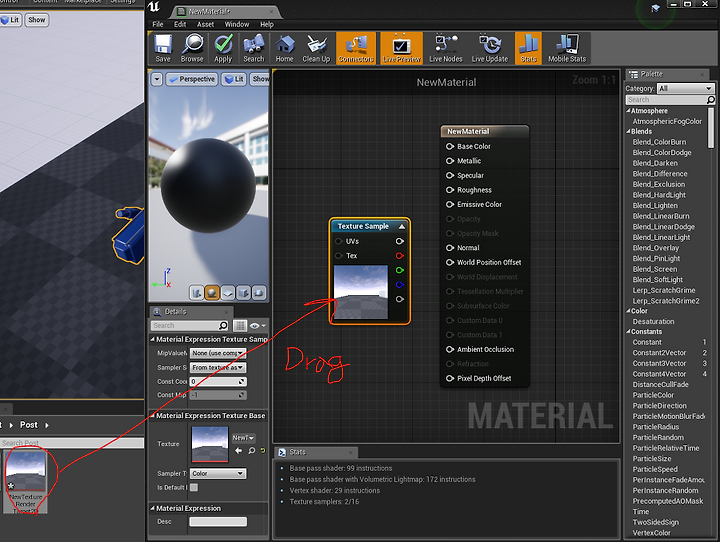Image resolution: width=720 pixels, height=542 pixels.
Task: Click the Browse magnifier icon
Action: [192, 48]
